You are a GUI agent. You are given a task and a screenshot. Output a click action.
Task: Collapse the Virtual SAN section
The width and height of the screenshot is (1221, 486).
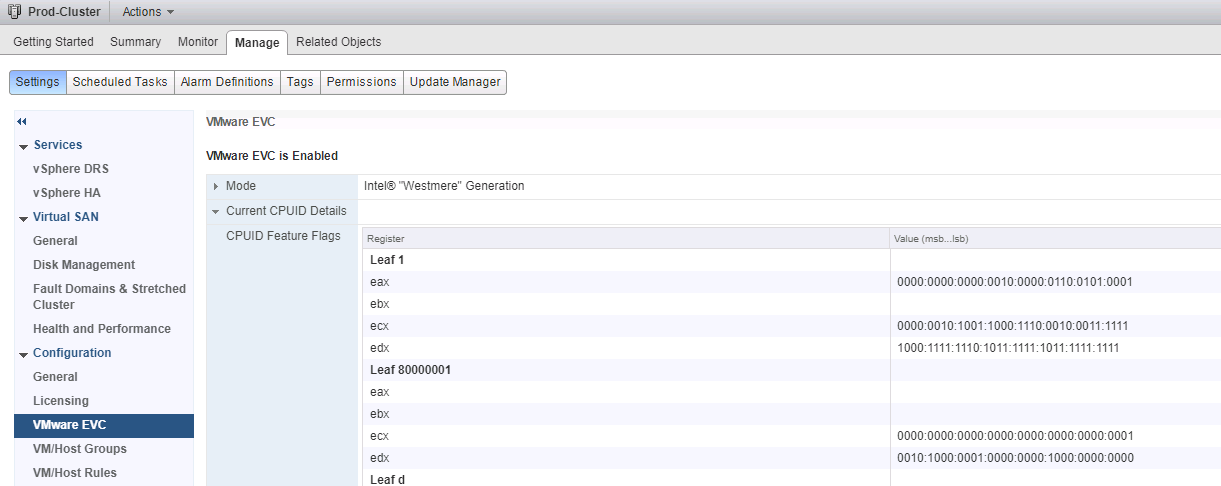pos(23,218)
